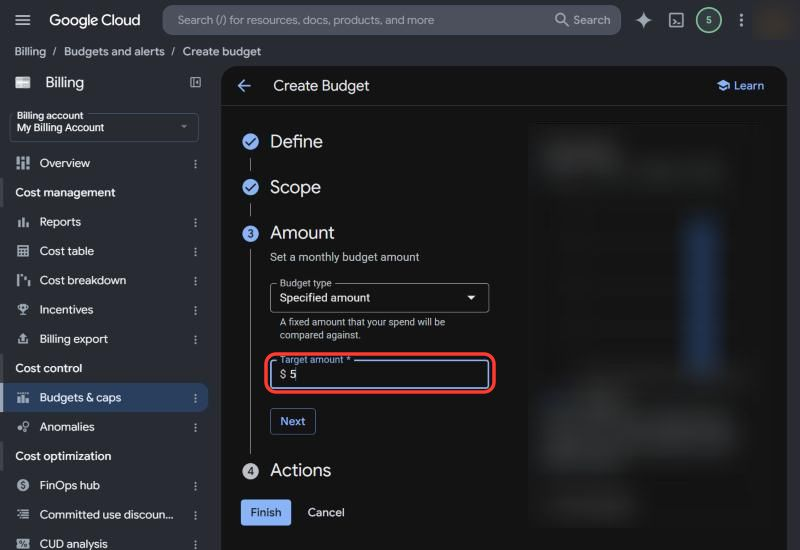Open more options next to Cost table
800x550 pixels.
[195, 252]
